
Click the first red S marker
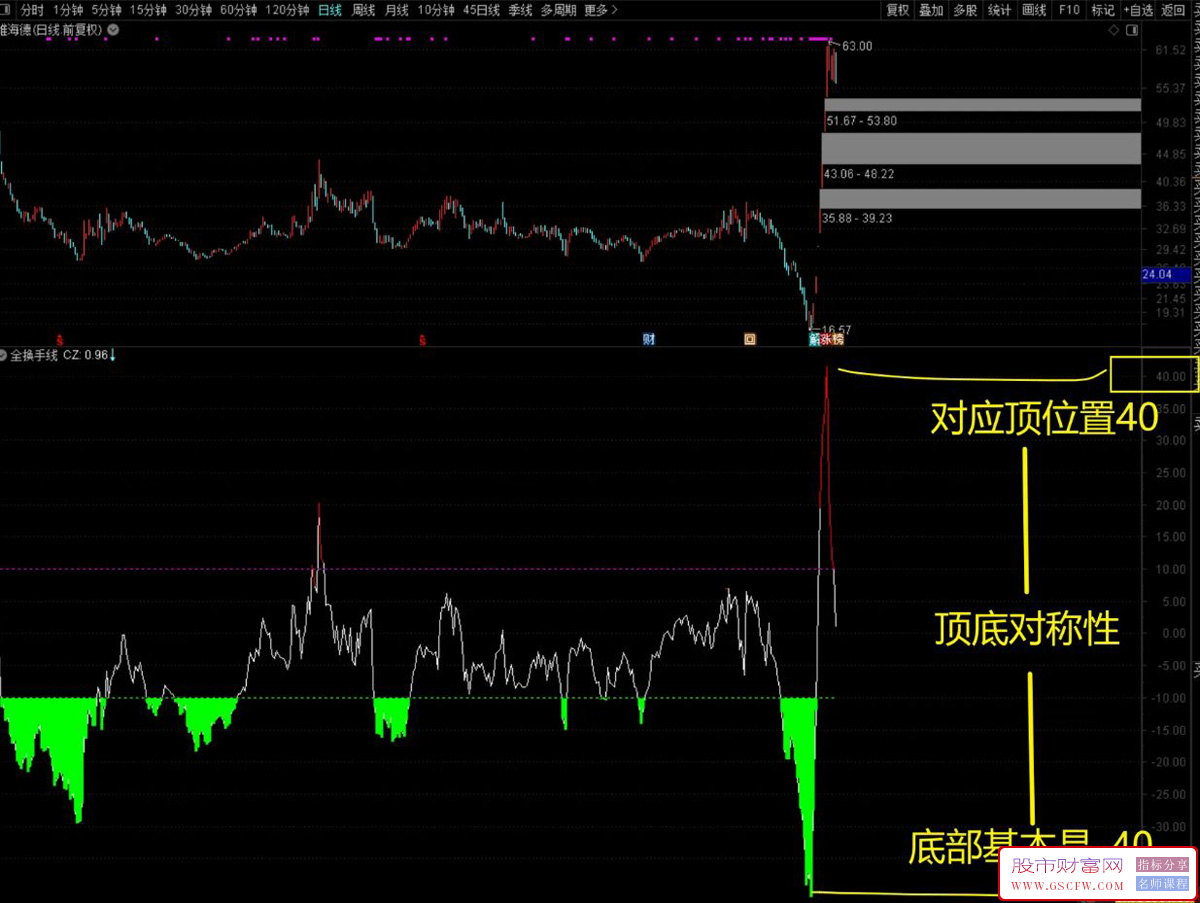[60, 340]
